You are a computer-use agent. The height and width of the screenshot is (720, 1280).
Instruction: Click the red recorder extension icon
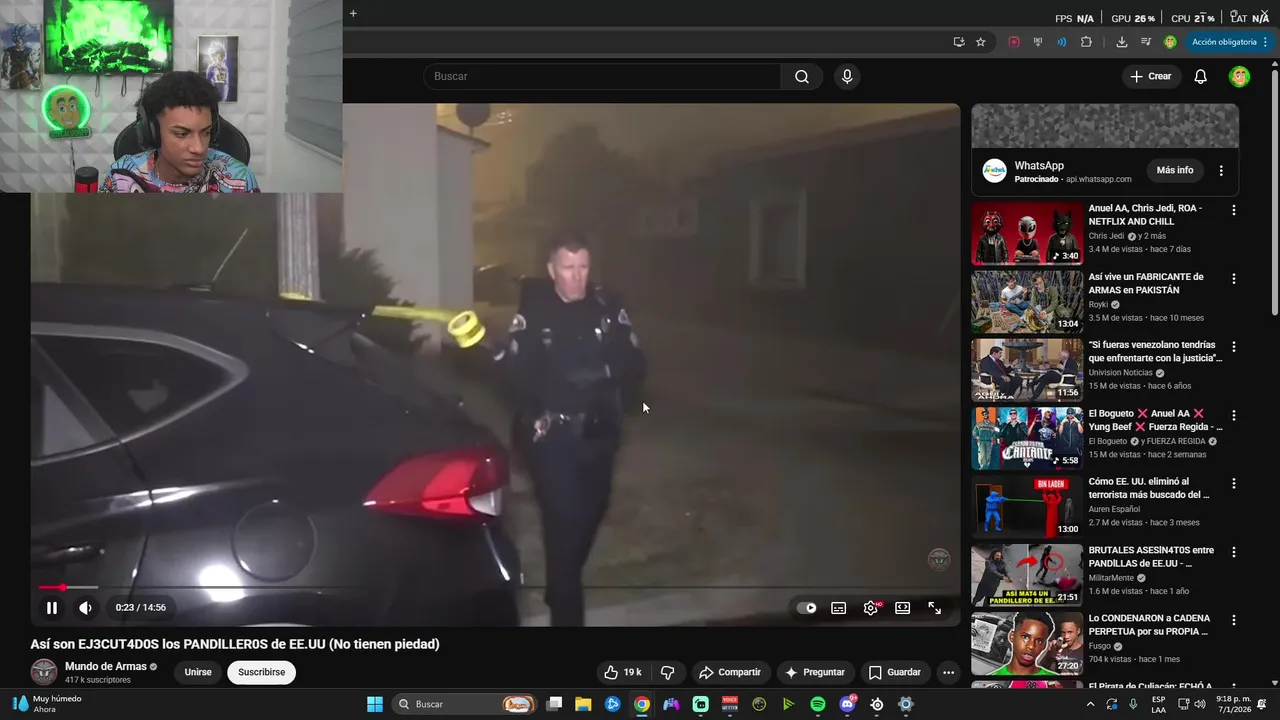point(1014,42)
